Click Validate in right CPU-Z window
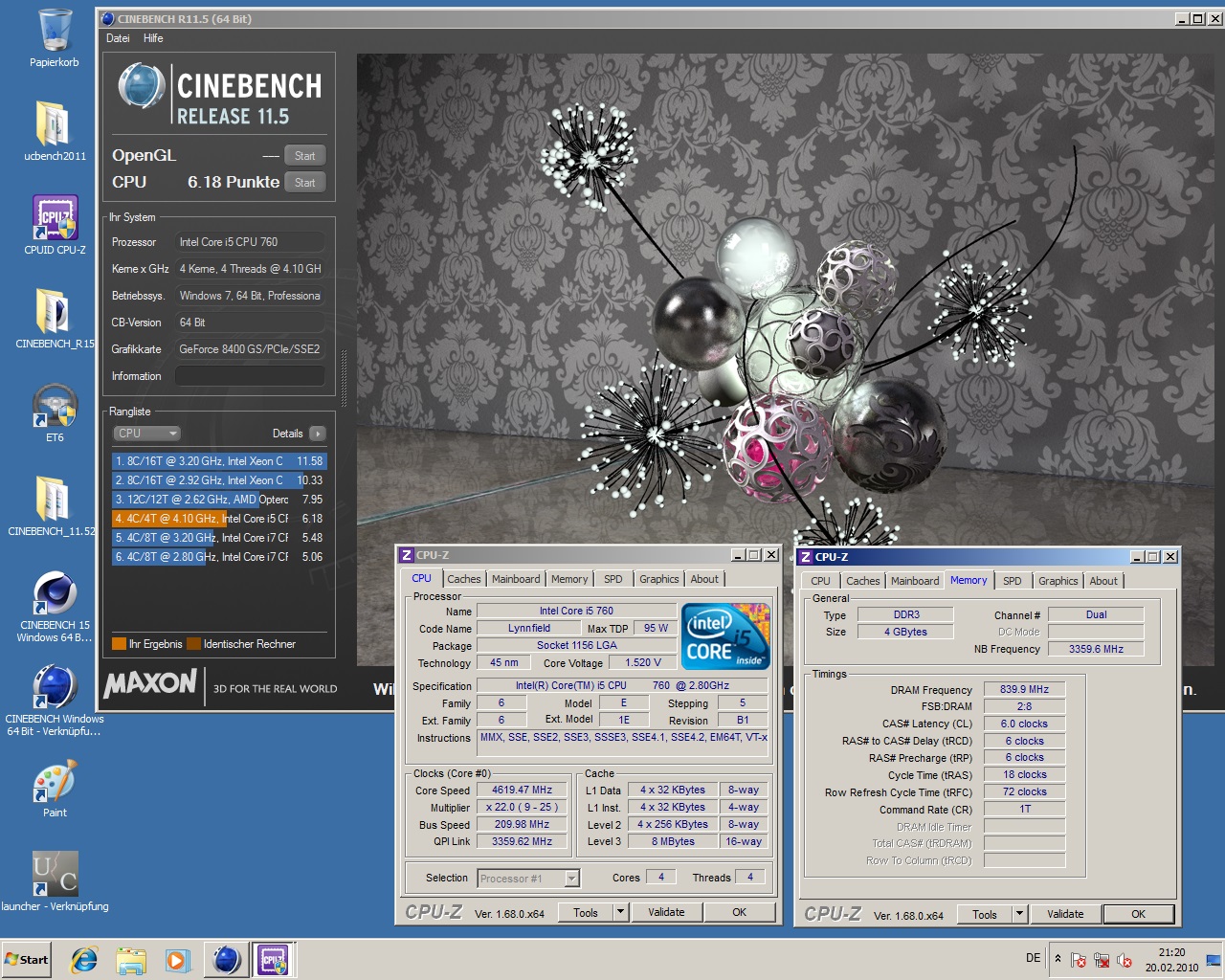 (1065, 915)
